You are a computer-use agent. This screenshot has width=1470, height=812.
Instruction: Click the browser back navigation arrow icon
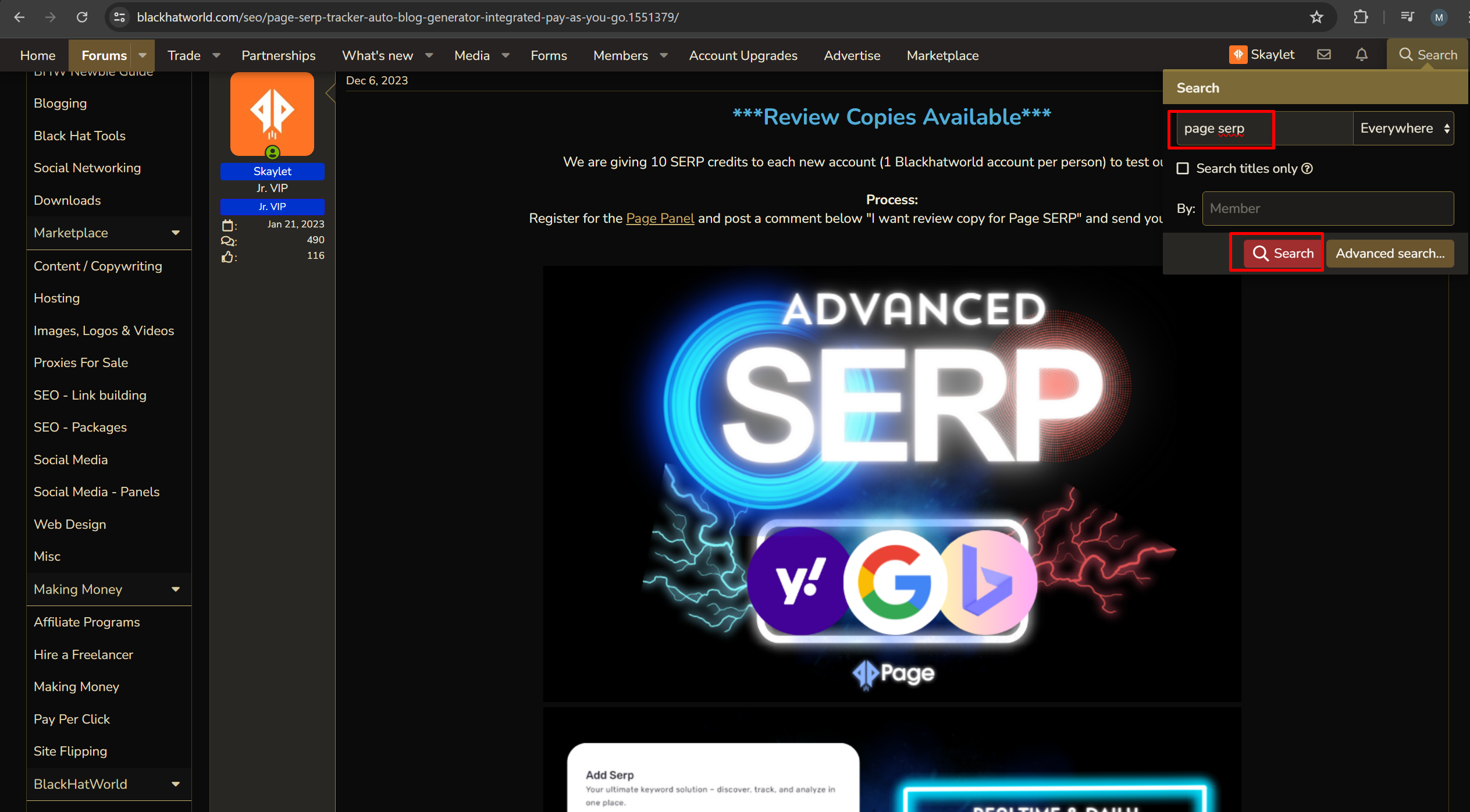(18, 17)
